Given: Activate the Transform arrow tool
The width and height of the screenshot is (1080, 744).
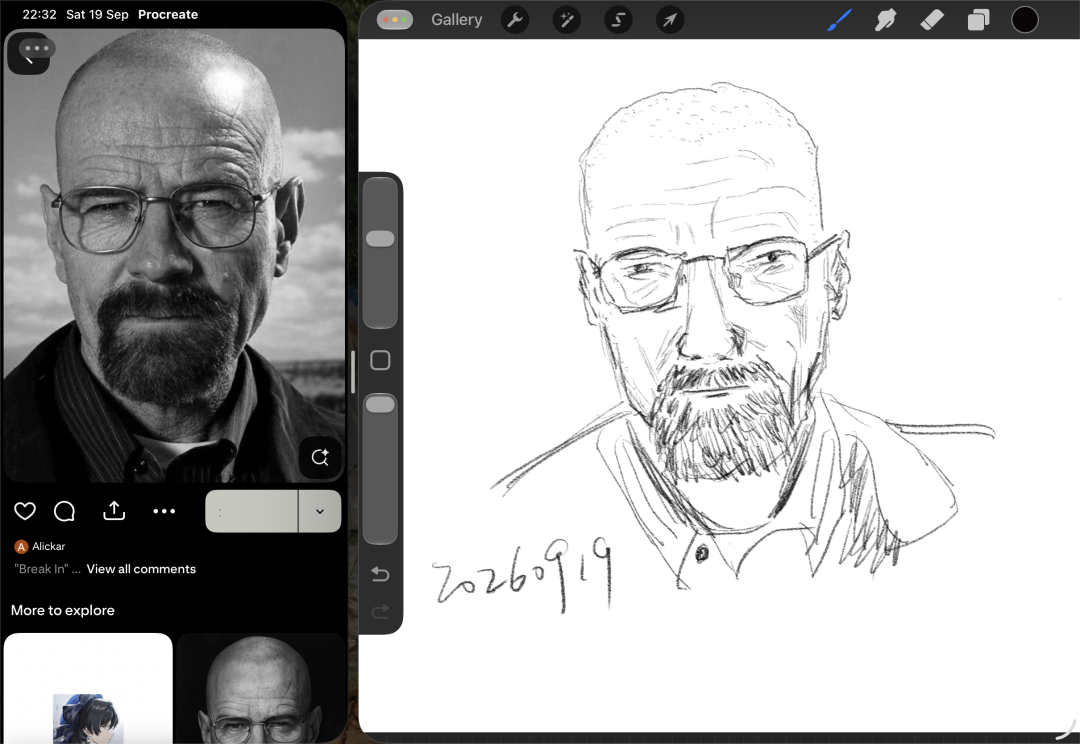Looking at the screenshot, I should point(669,20).
